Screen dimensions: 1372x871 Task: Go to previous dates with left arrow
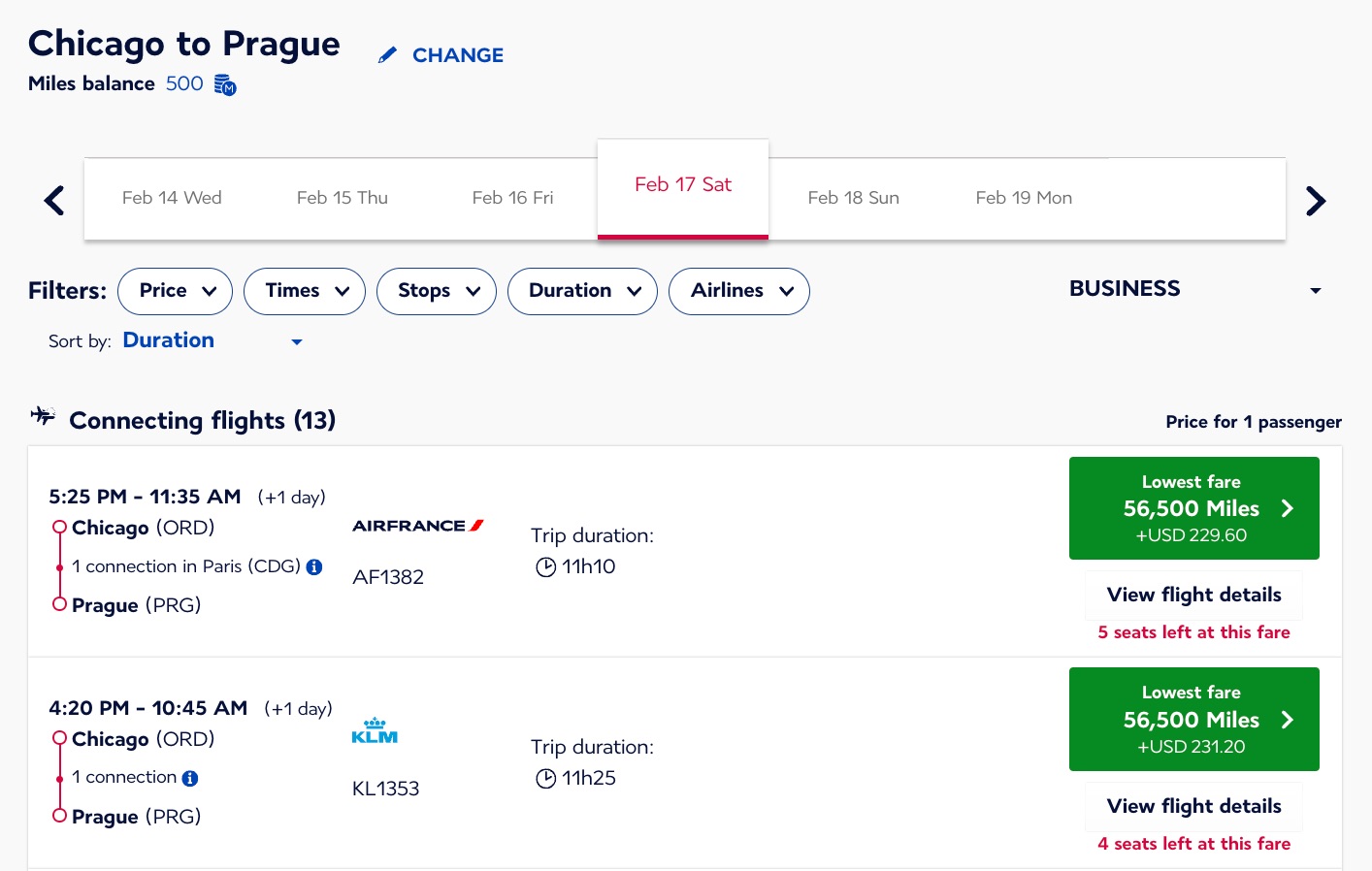tap(55, 201)
